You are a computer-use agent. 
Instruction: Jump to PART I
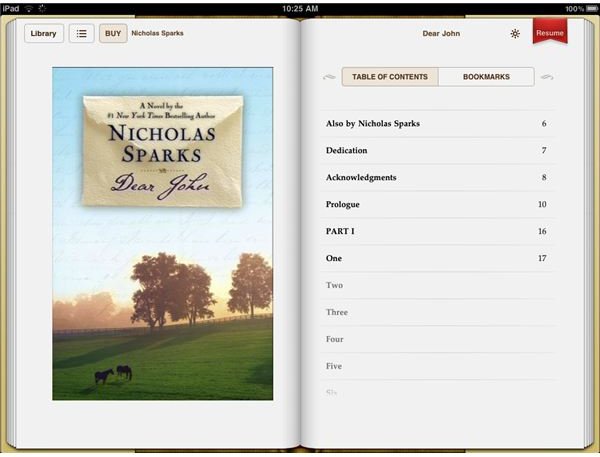tap(437, 231)
